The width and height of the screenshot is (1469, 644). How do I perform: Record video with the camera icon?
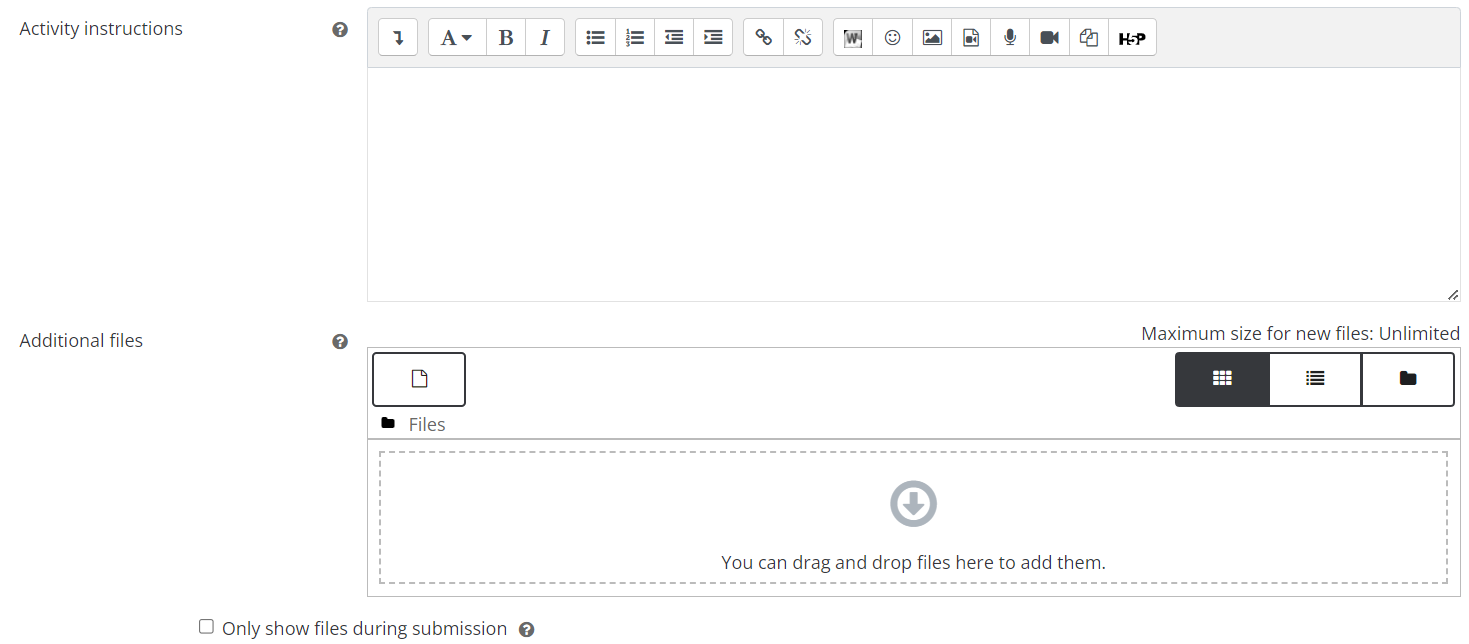(x=1049, y=38)
